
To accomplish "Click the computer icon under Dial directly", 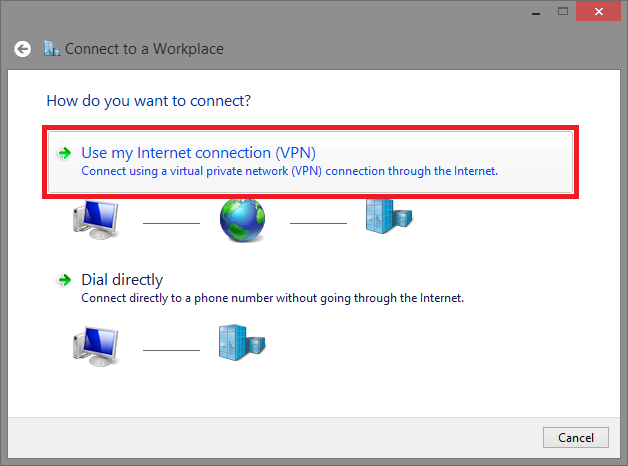I will point(95,346).
